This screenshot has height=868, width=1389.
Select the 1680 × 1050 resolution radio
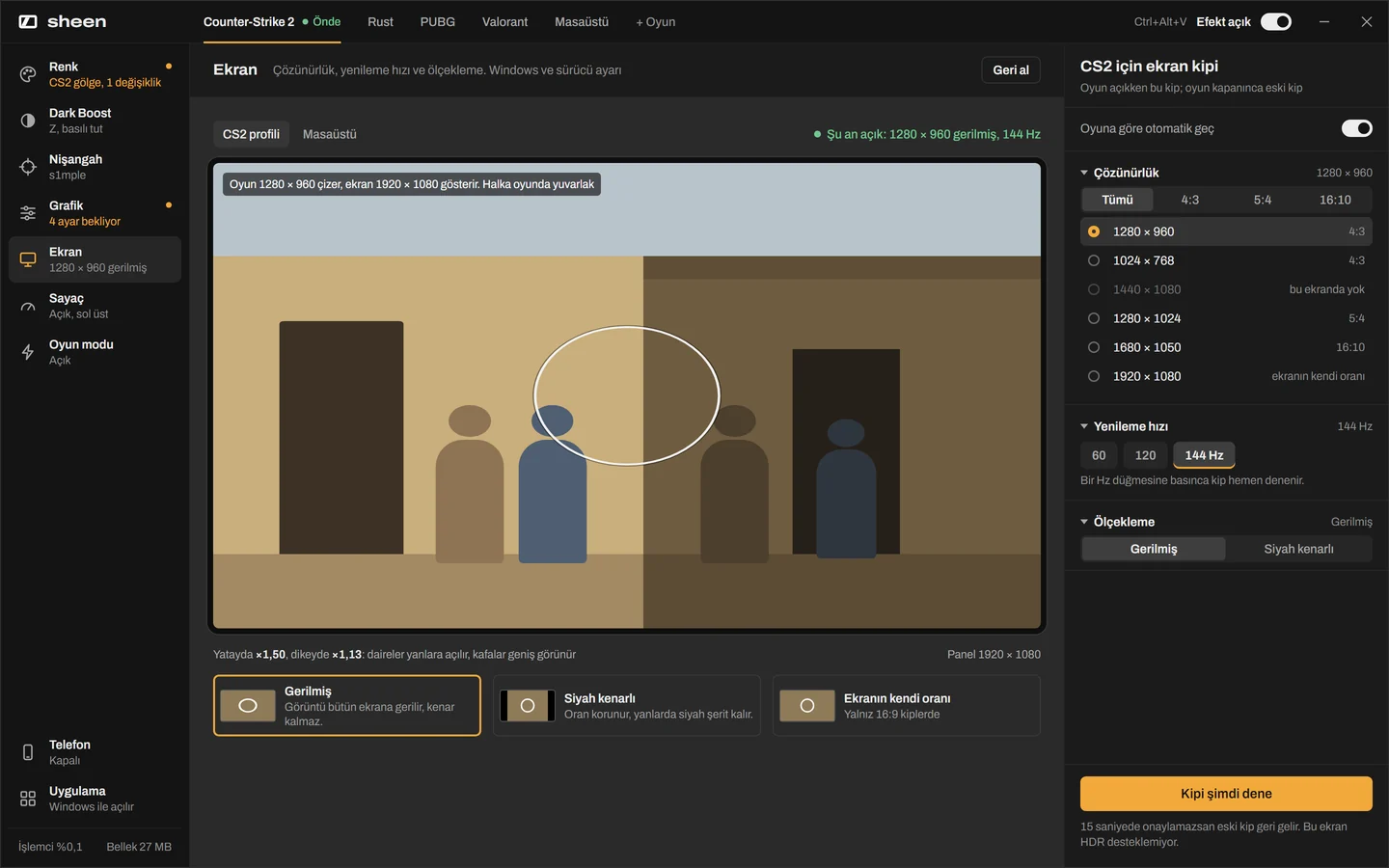point(1094,347)
